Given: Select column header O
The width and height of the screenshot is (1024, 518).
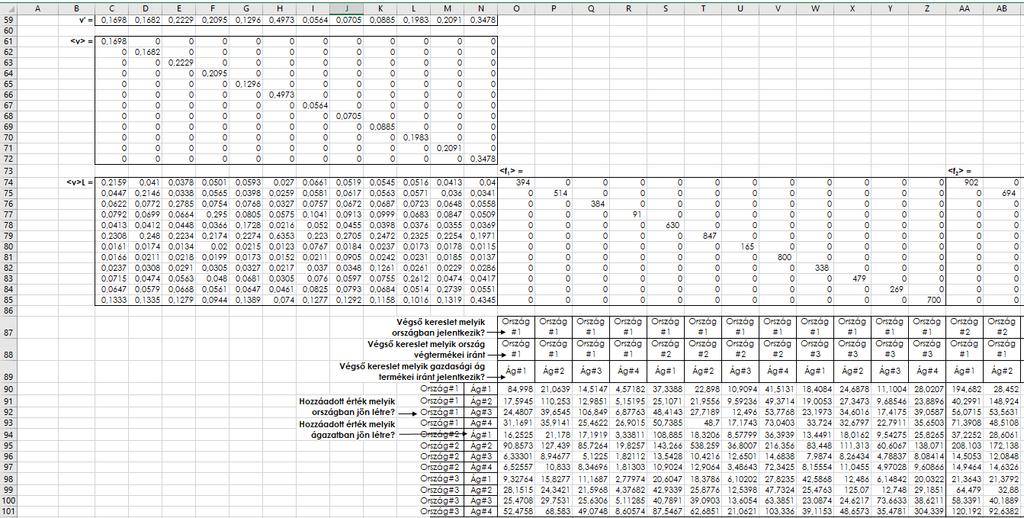Looking at the screenshot, I should 517,8.
